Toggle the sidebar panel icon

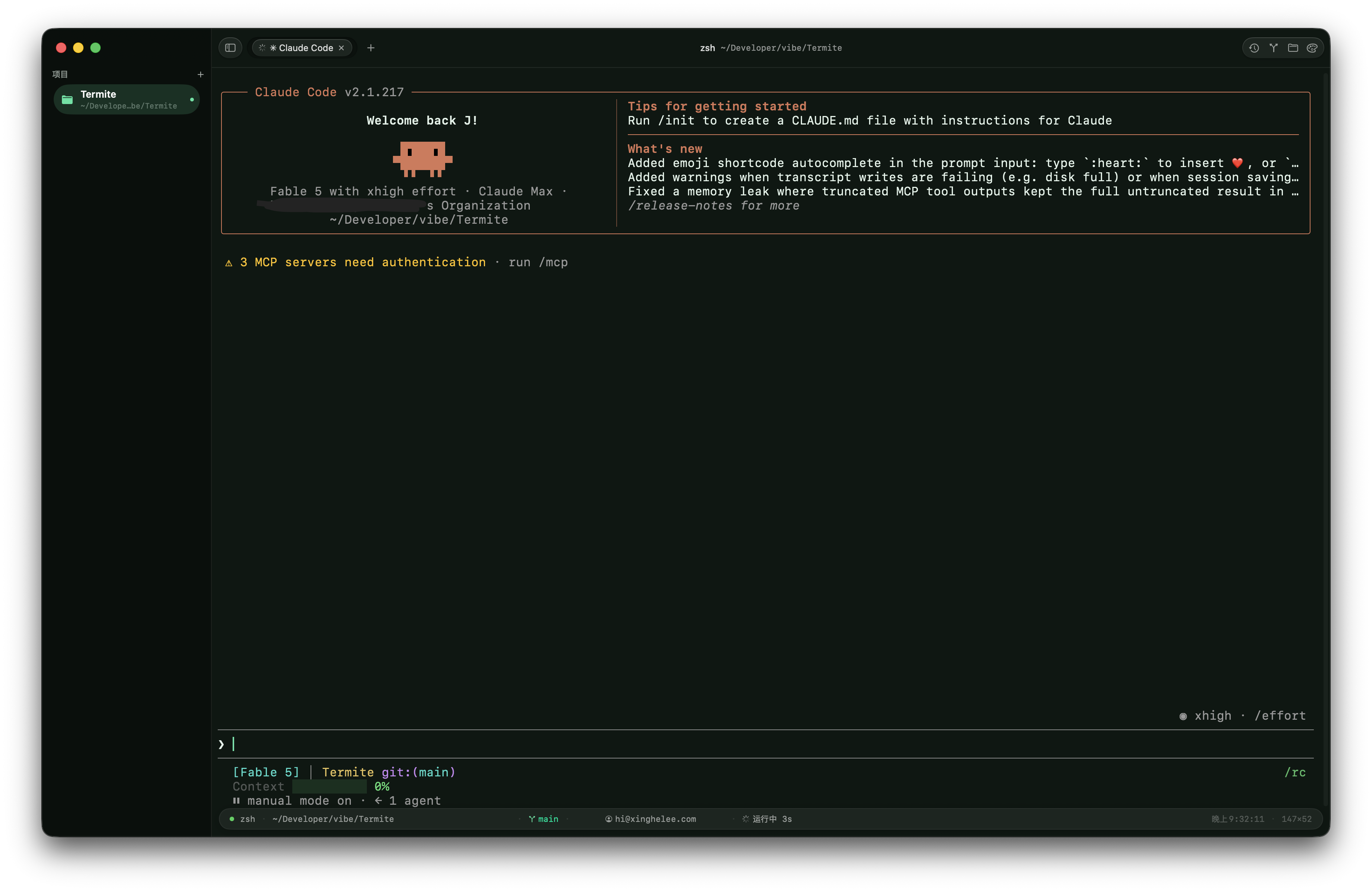point(230,48)
